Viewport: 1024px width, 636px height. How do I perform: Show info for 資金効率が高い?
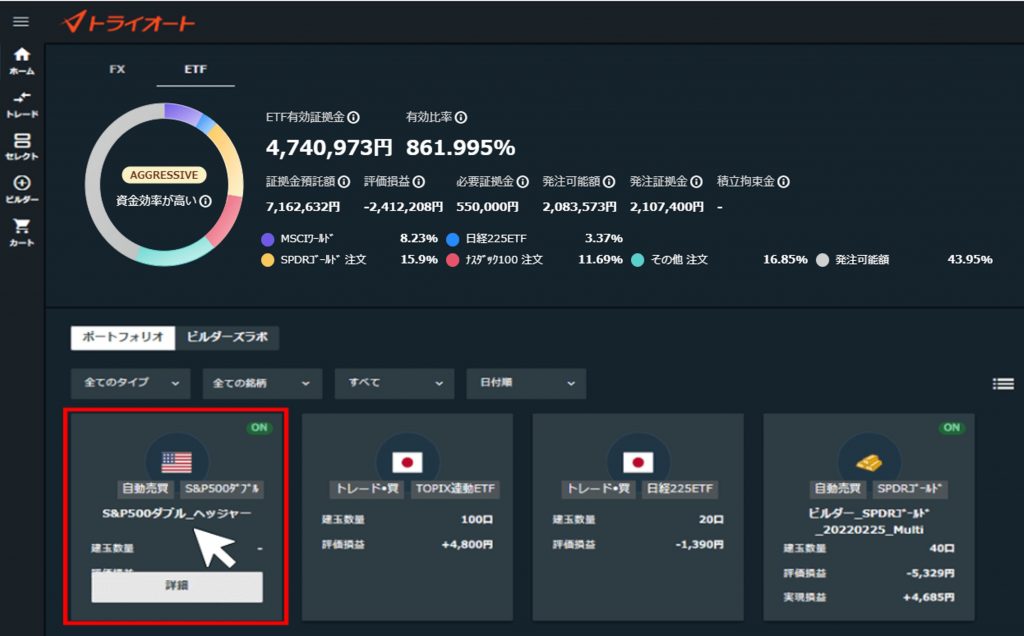click(x=205, y=201)
